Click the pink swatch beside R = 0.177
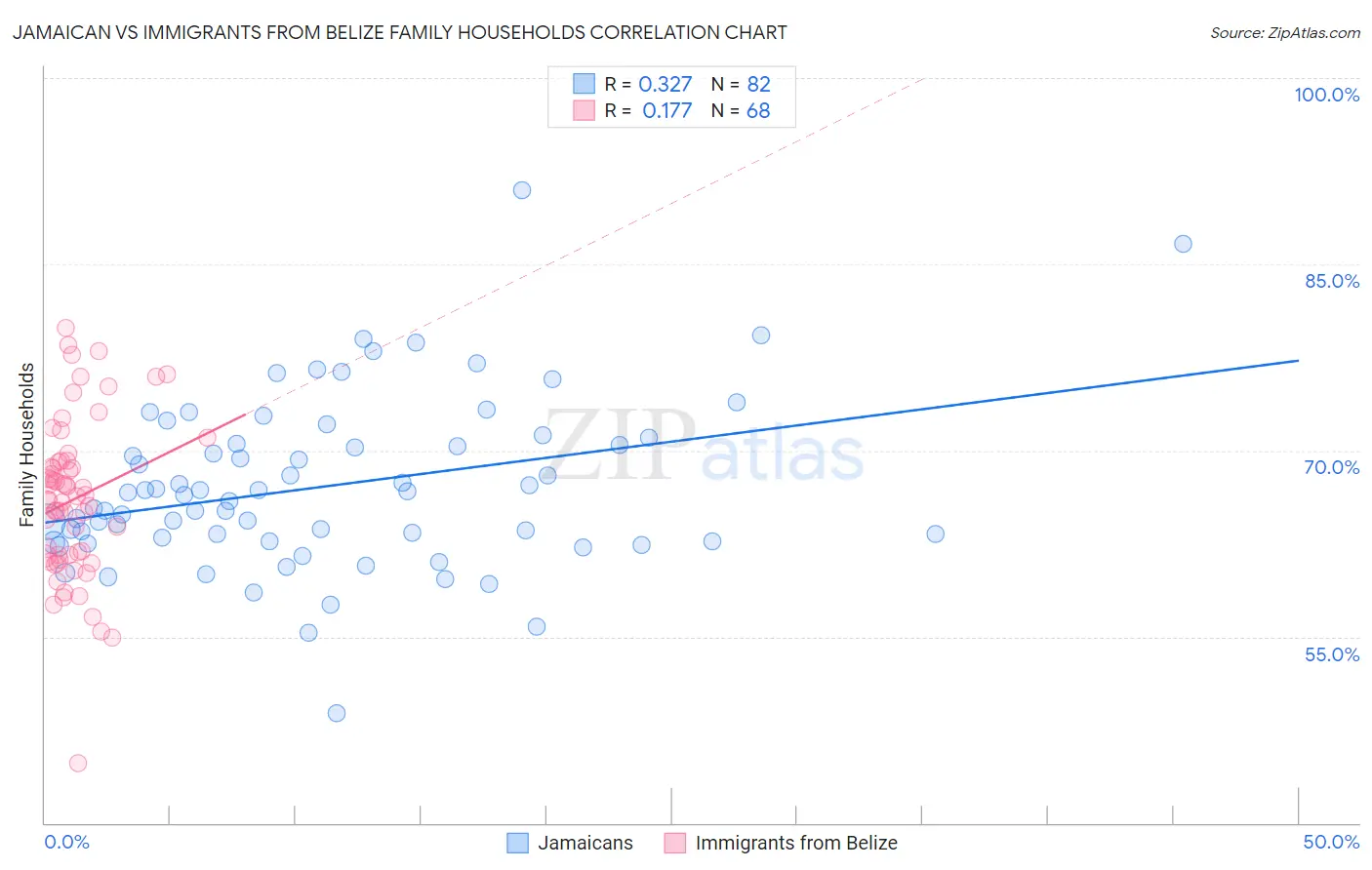This screenshot has width=1372, height=870. click(x=584, y=110)
